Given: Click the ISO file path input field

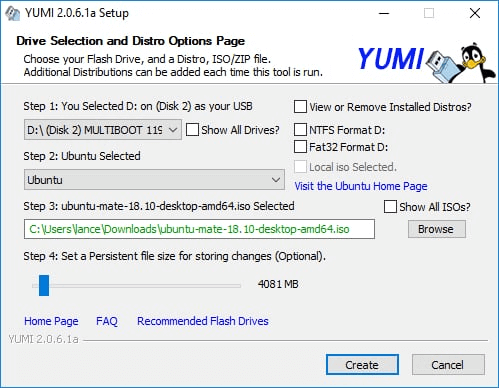Looking at the screenshot, I should pos(199,229).
